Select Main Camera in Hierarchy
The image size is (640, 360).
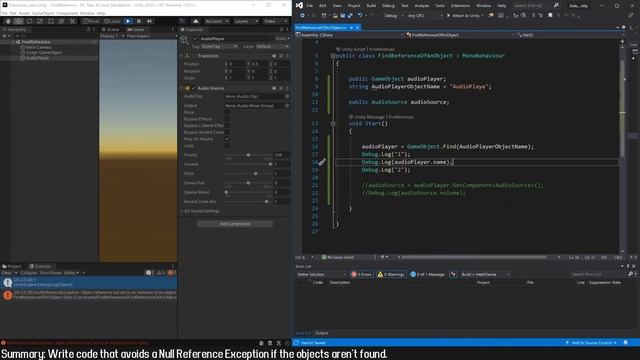pyautogui.click(x=38, y=47)
